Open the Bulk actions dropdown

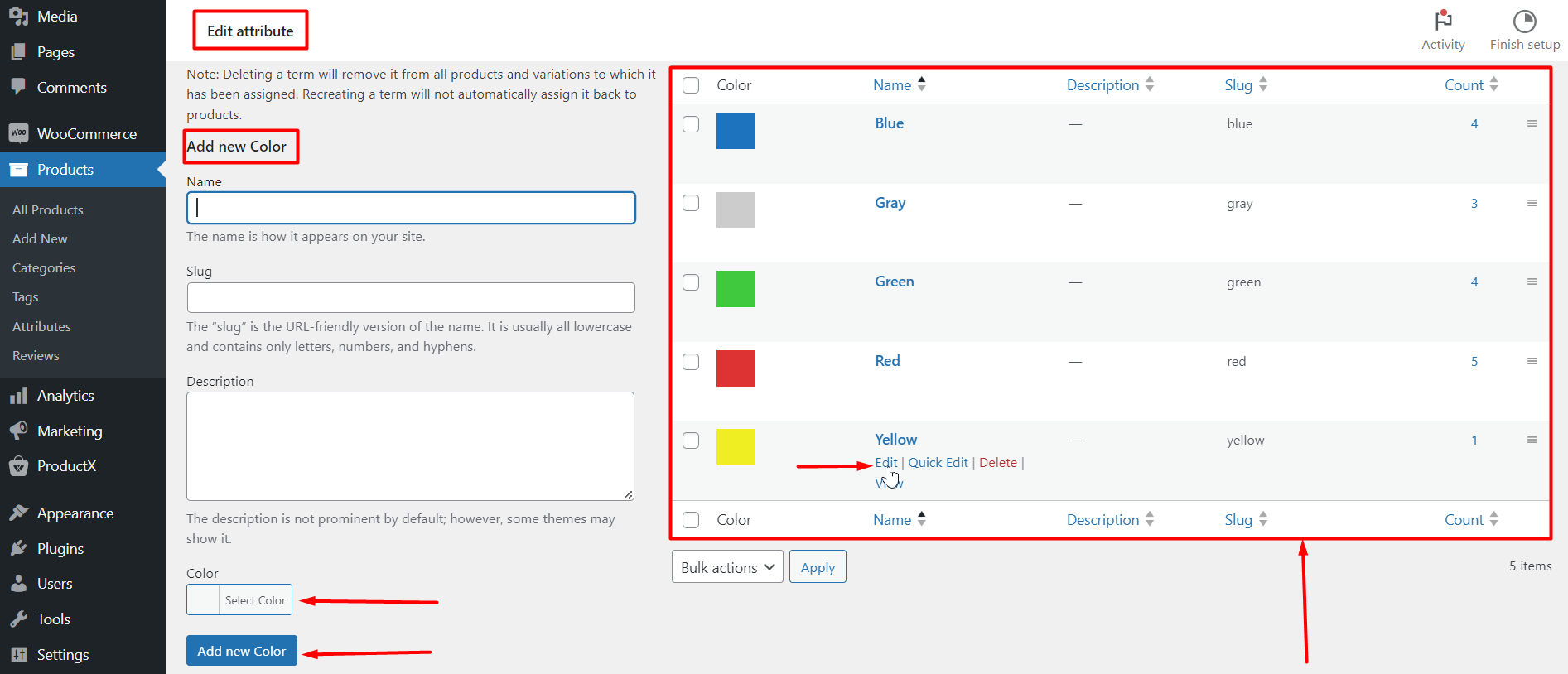727,567
